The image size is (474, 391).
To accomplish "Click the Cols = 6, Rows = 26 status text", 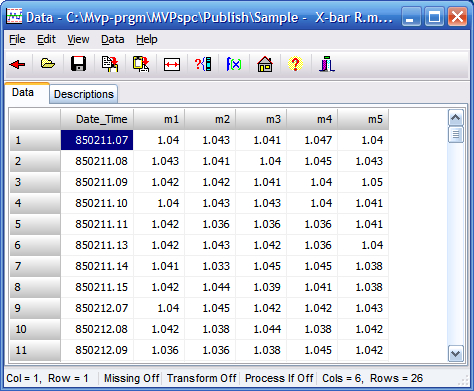I will point(372,378).
